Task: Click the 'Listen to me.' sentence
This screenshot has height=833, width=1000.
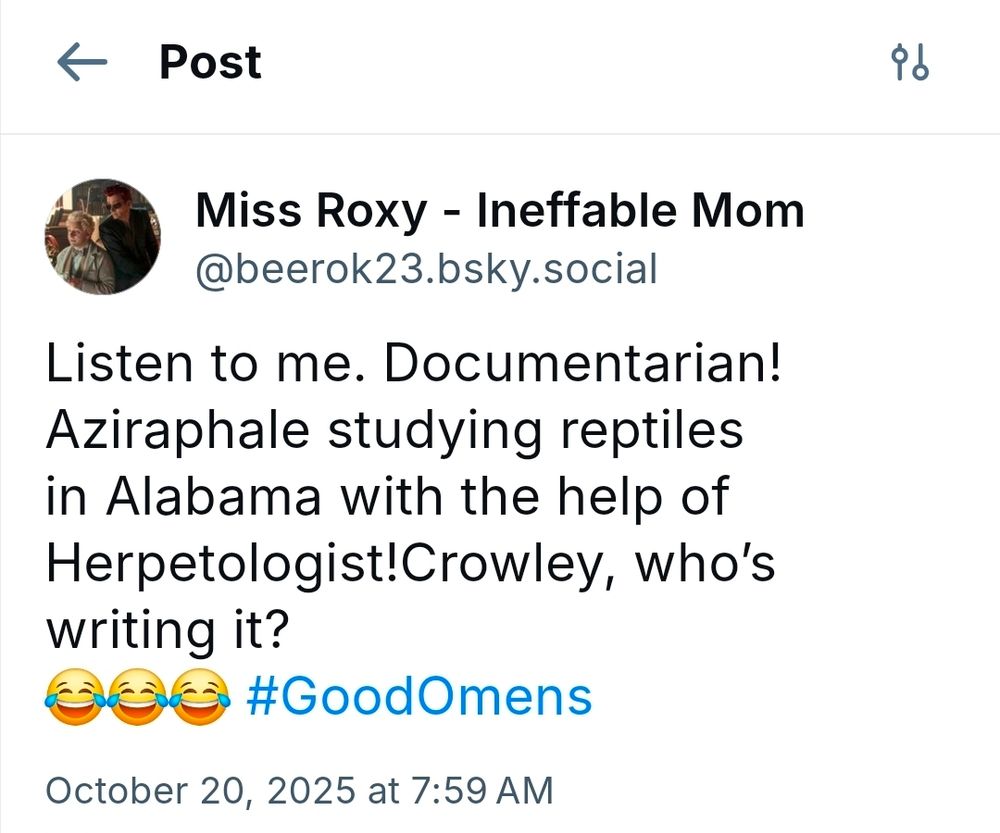Action: click(204, 365)
